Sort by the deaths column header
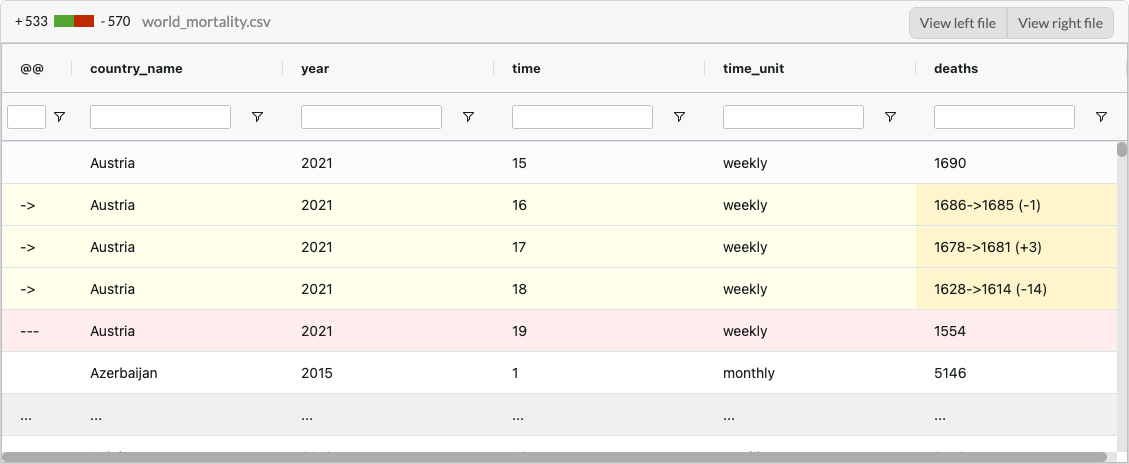The height and width of the screenshot is (464, 1129). [x=956, y=68]
